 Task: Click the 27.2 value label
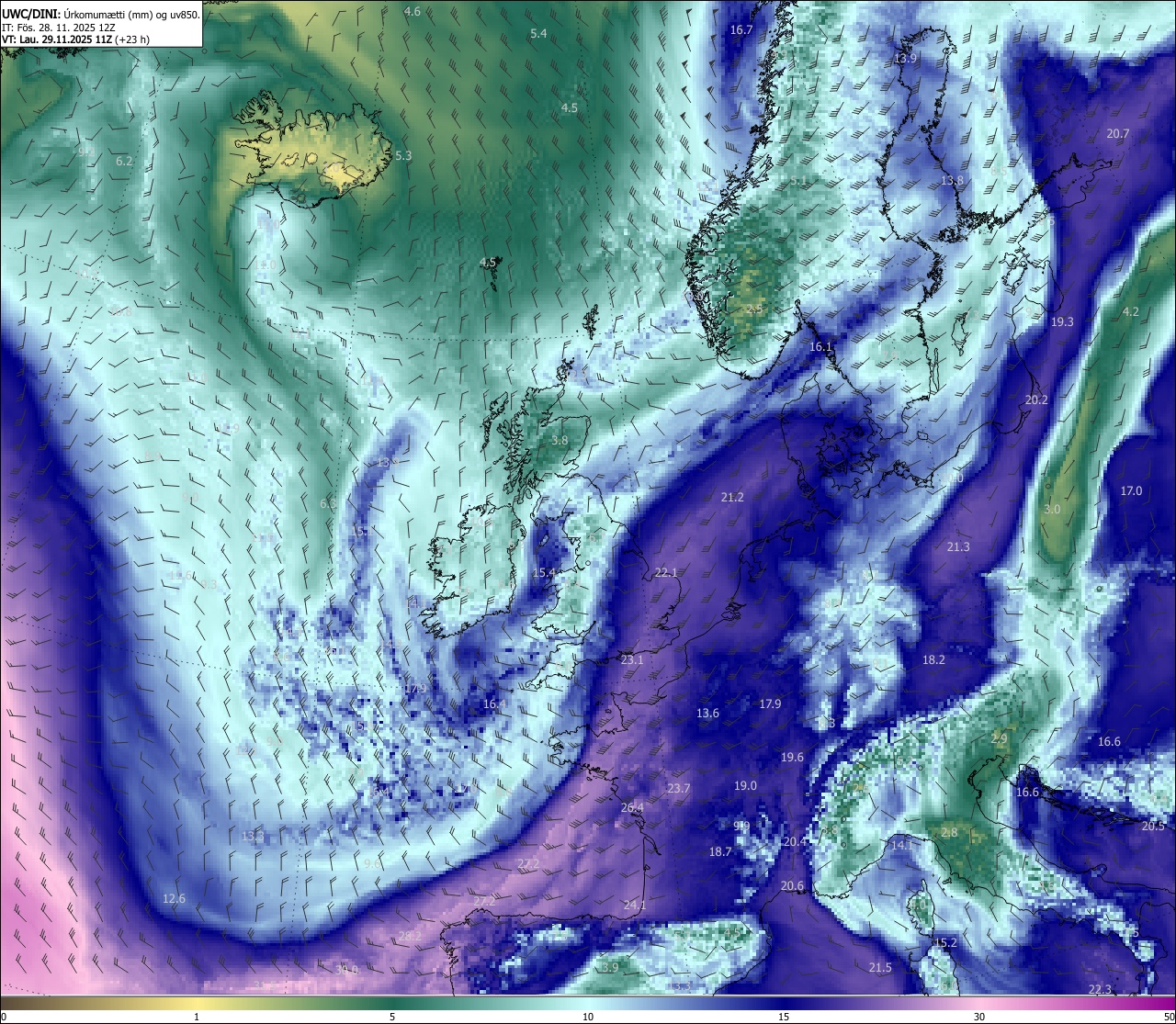(528, 863)
